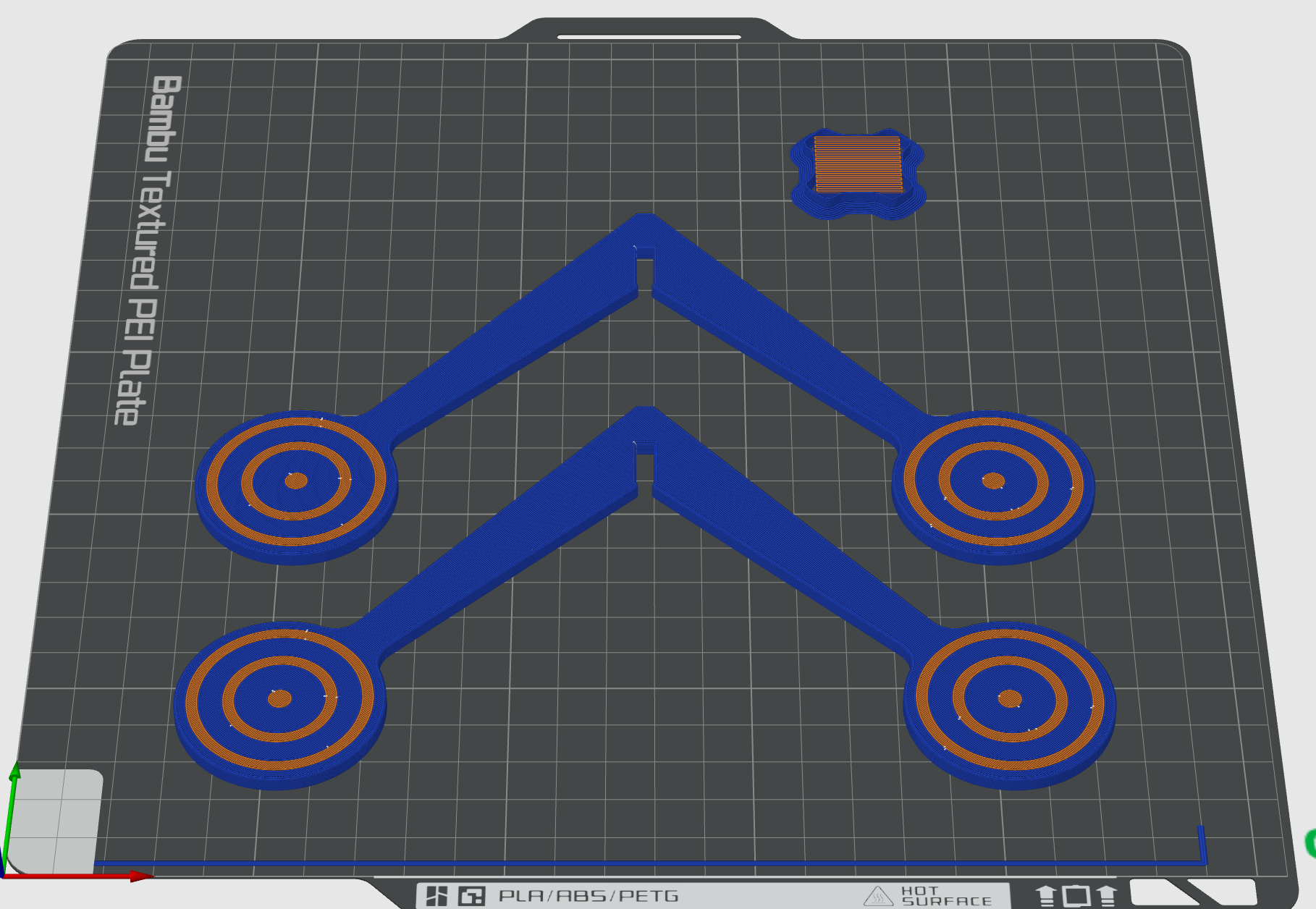Select the small square orange-topped object
The image size is (1316, 909).
coord(858,174)
